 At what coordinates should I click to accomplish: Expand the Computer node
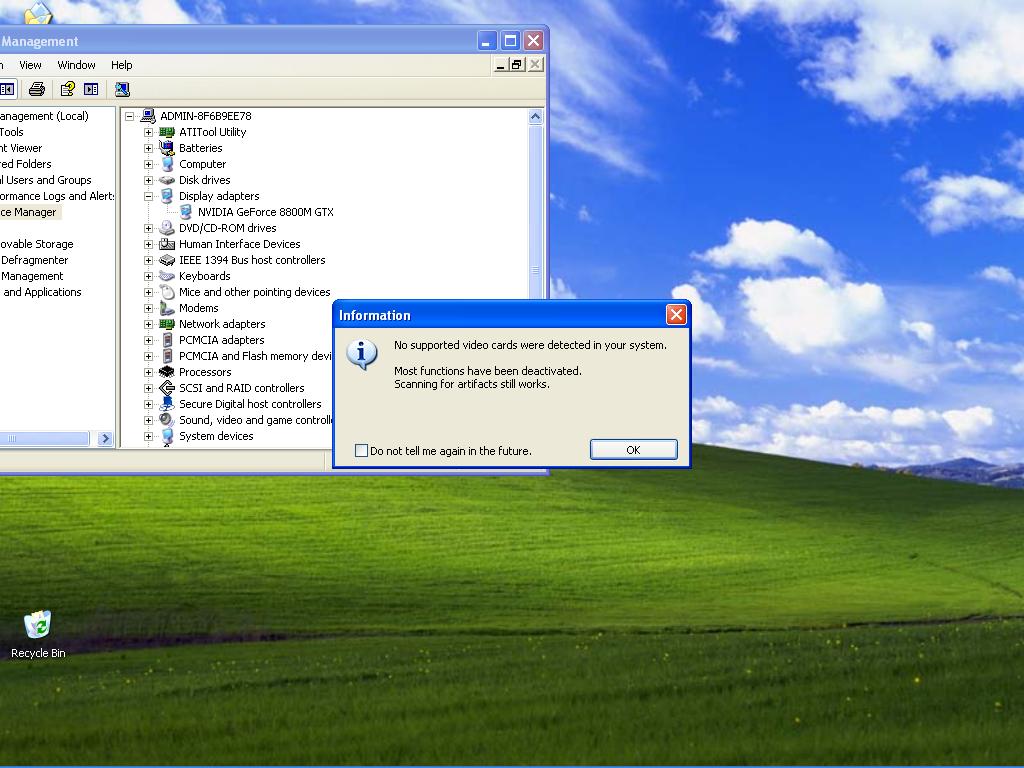(x=148, y=164)
